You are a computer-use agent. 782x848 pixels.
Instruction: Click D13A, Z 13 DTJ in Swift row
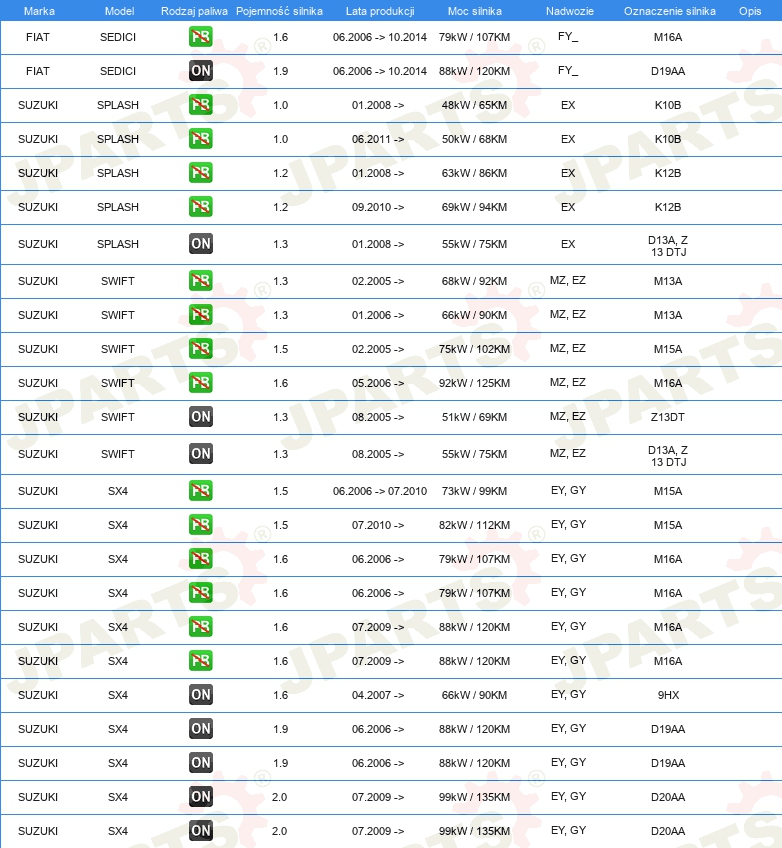coord(668,456)
